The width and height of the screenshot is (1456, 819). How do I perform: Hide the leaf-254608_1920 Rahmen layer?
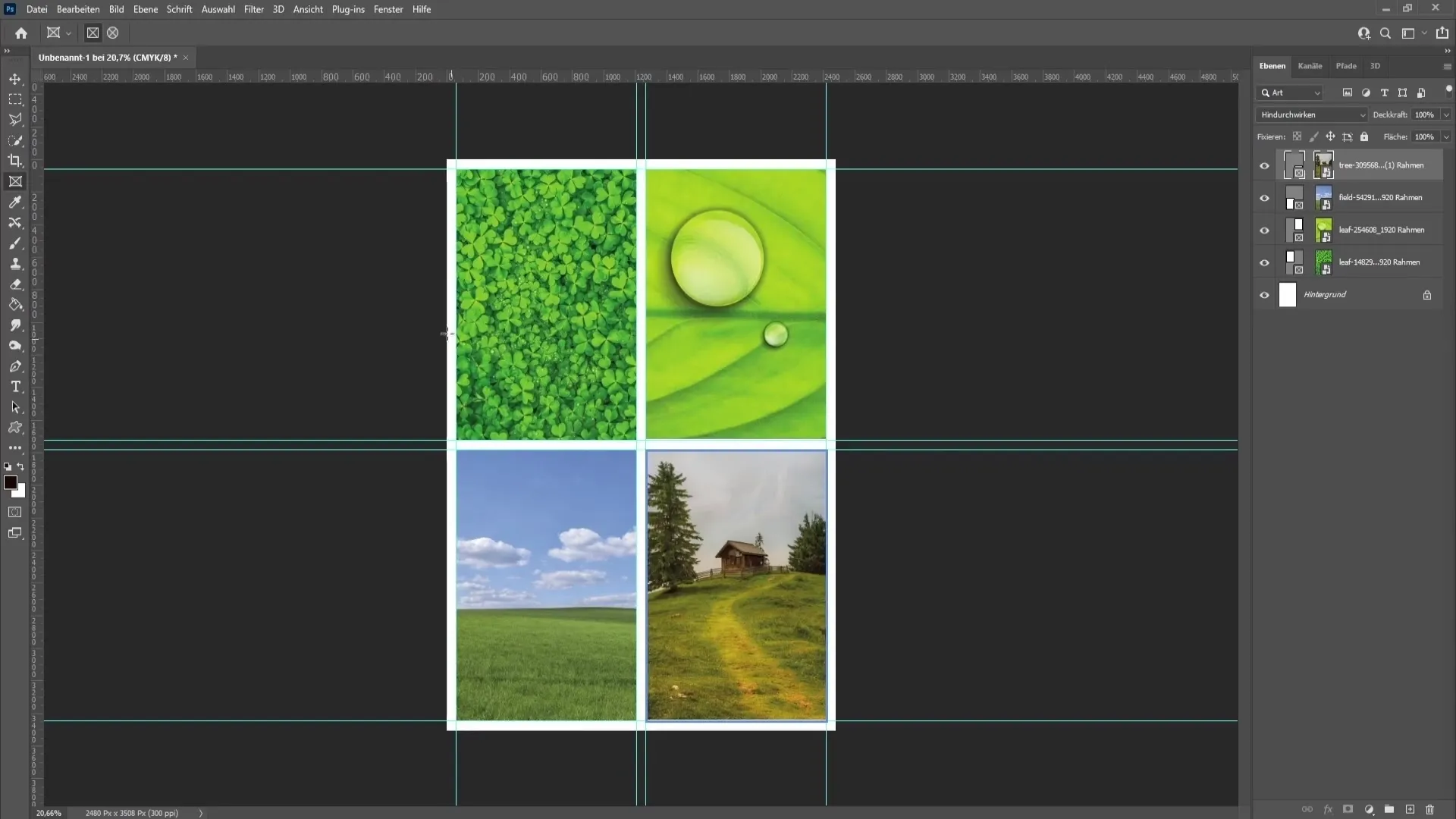tap(1264, 231)
